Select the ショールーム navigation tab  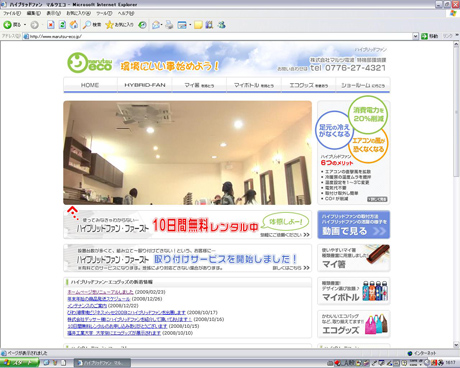tap(363, 85)
